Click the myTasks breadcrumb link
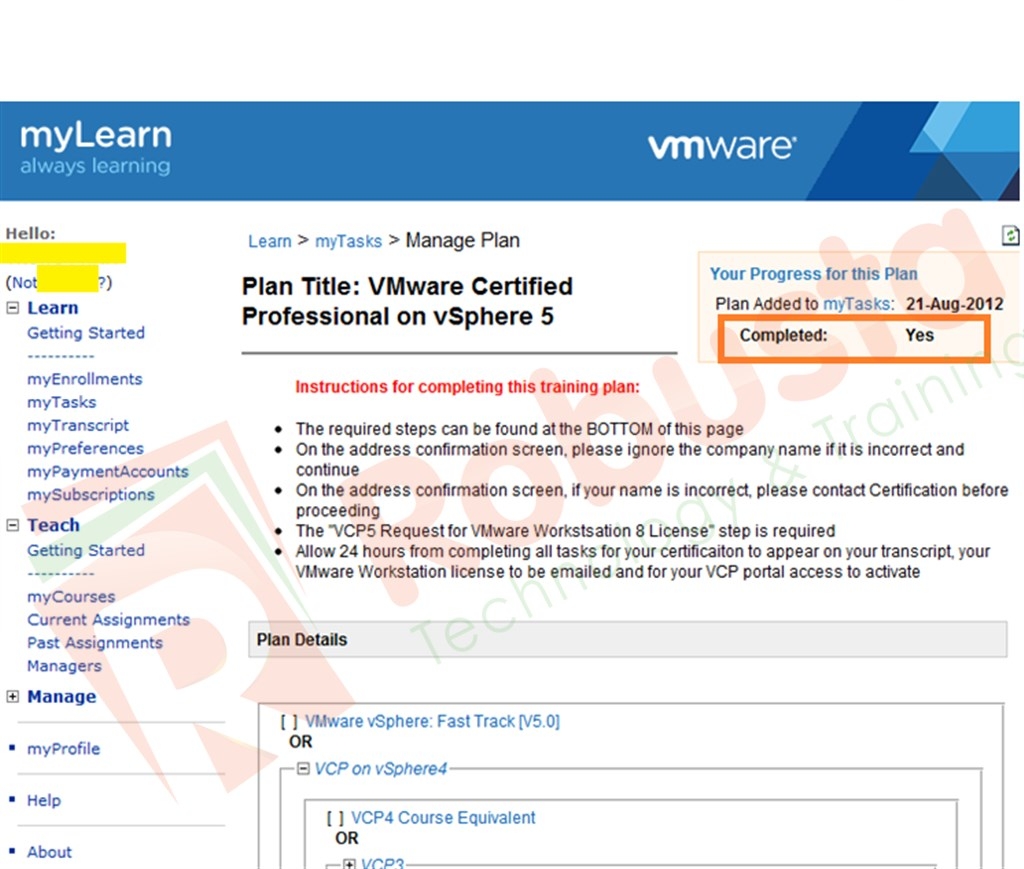1024x869 pixels. 348,241
